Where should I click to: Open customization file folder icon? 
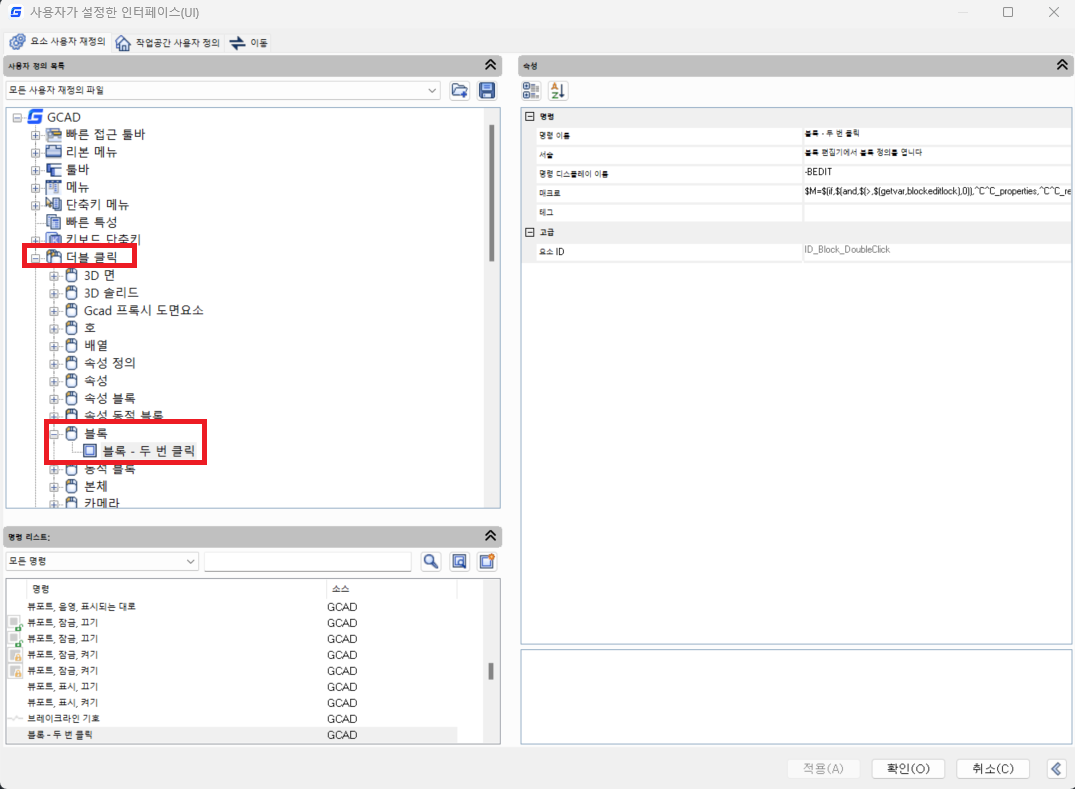(459, 90)
